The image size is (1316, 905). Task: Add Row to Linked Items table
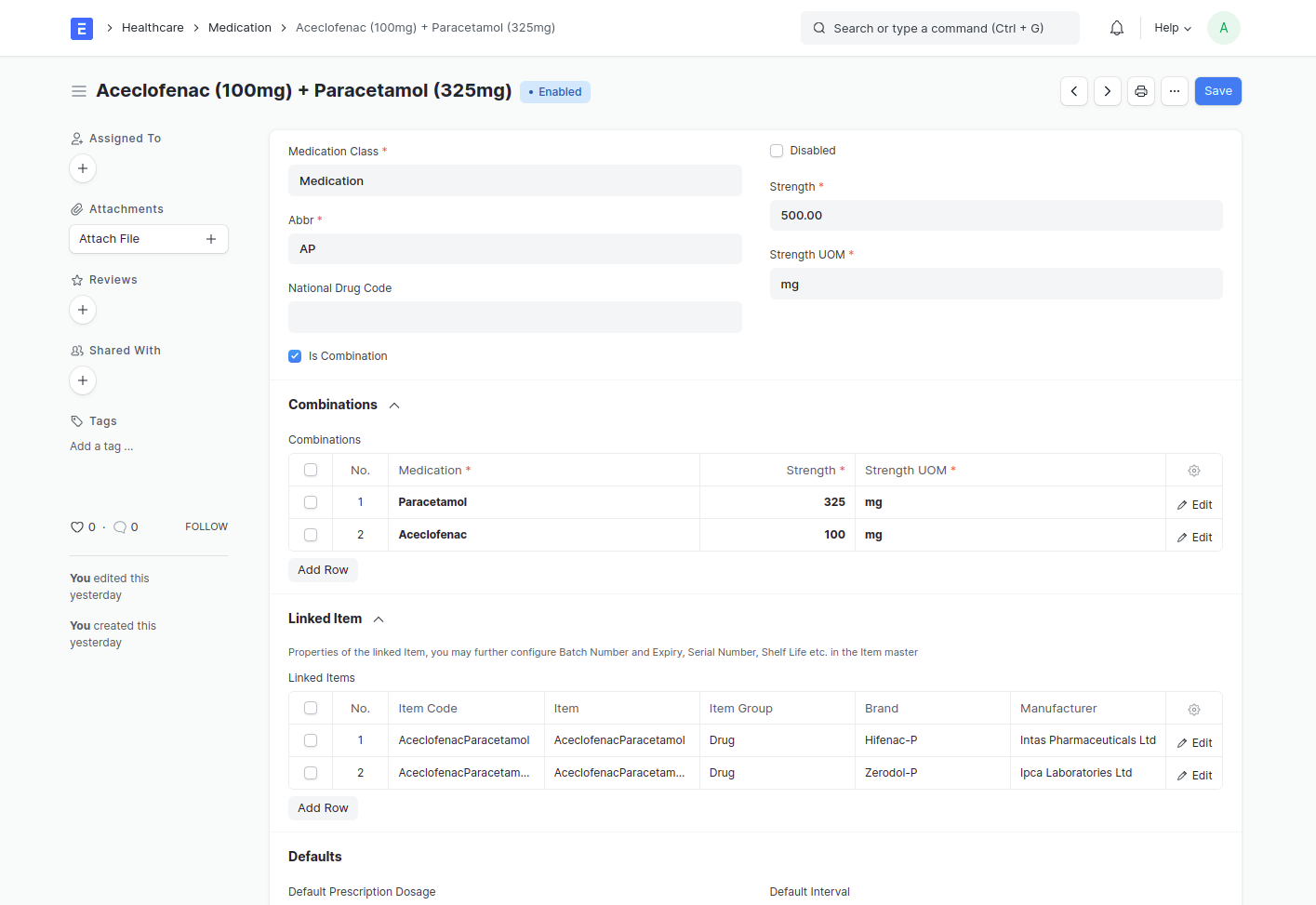(323, 808)
